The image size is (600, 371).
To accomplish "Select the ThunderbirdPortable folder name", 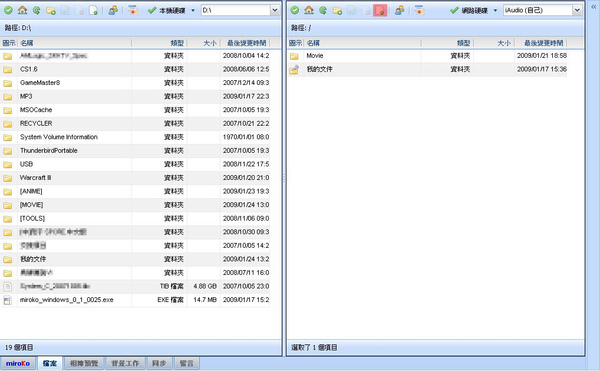I will click(49, 151).
